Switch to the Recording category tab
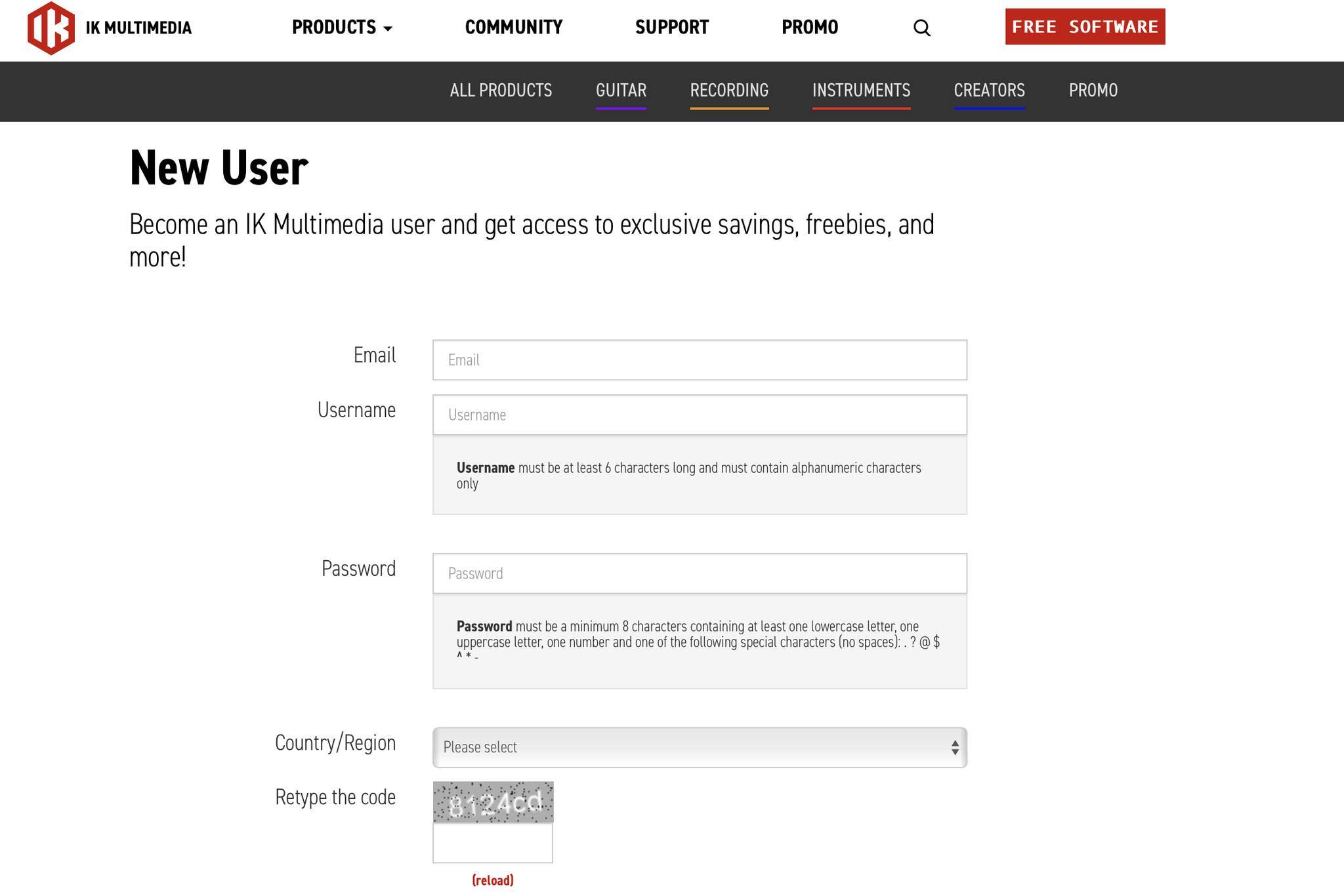 click(729, 91)
